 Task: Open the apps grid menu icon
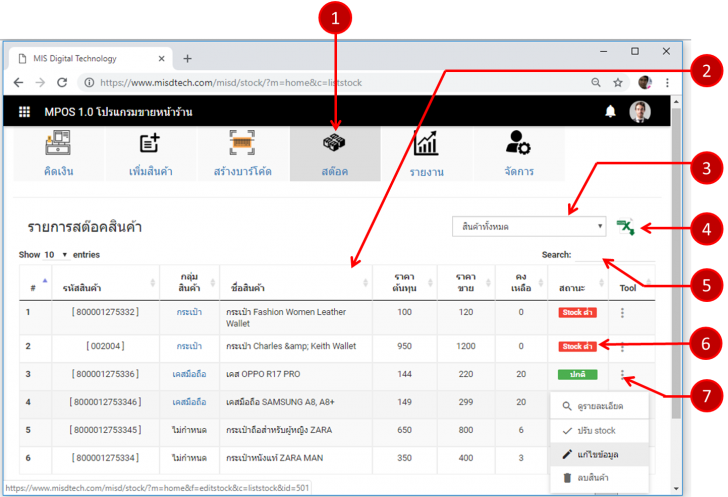[24, 111]
